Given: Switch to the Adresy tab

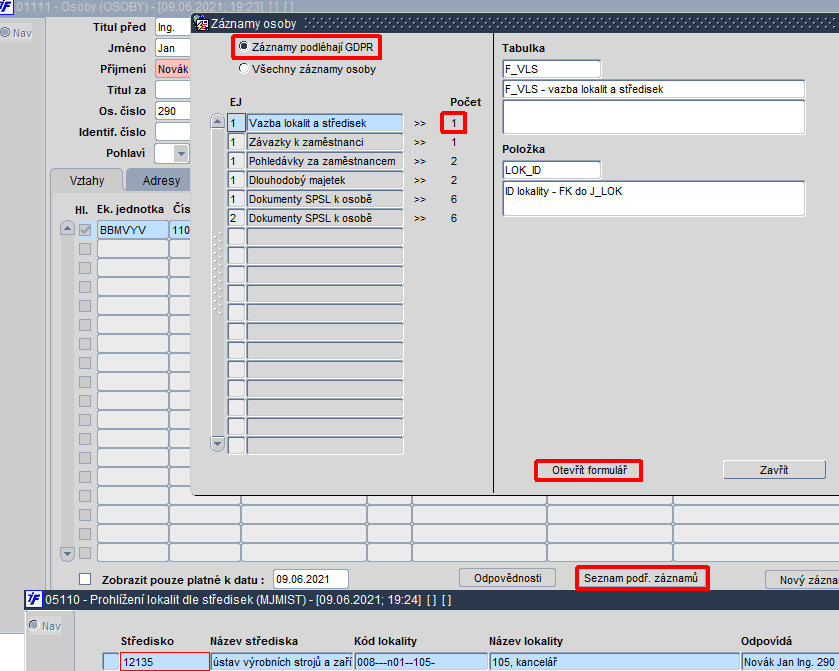Looking at the screenshot, I should click(x=158, y=180).
